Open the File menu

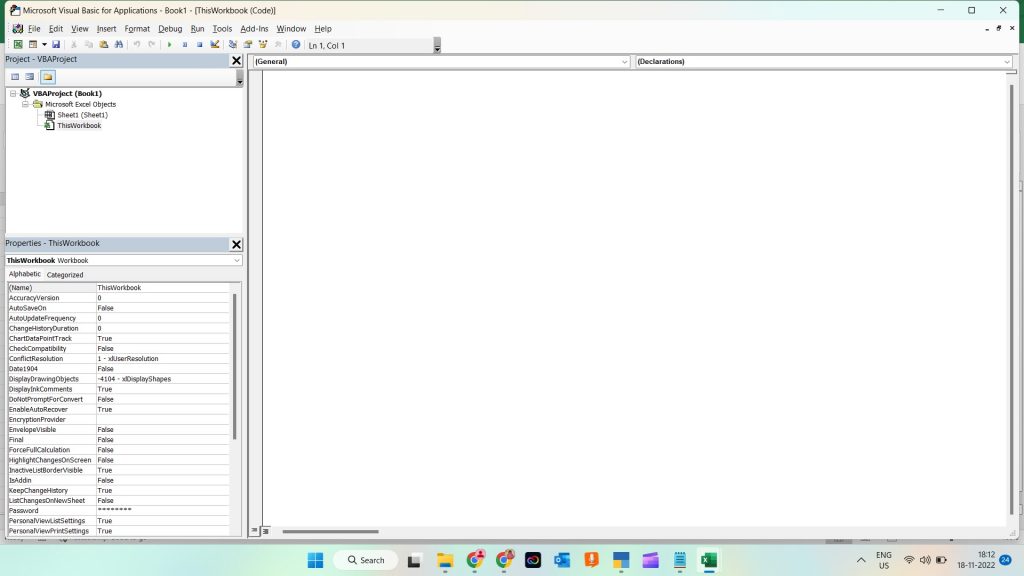coord(34,29)
